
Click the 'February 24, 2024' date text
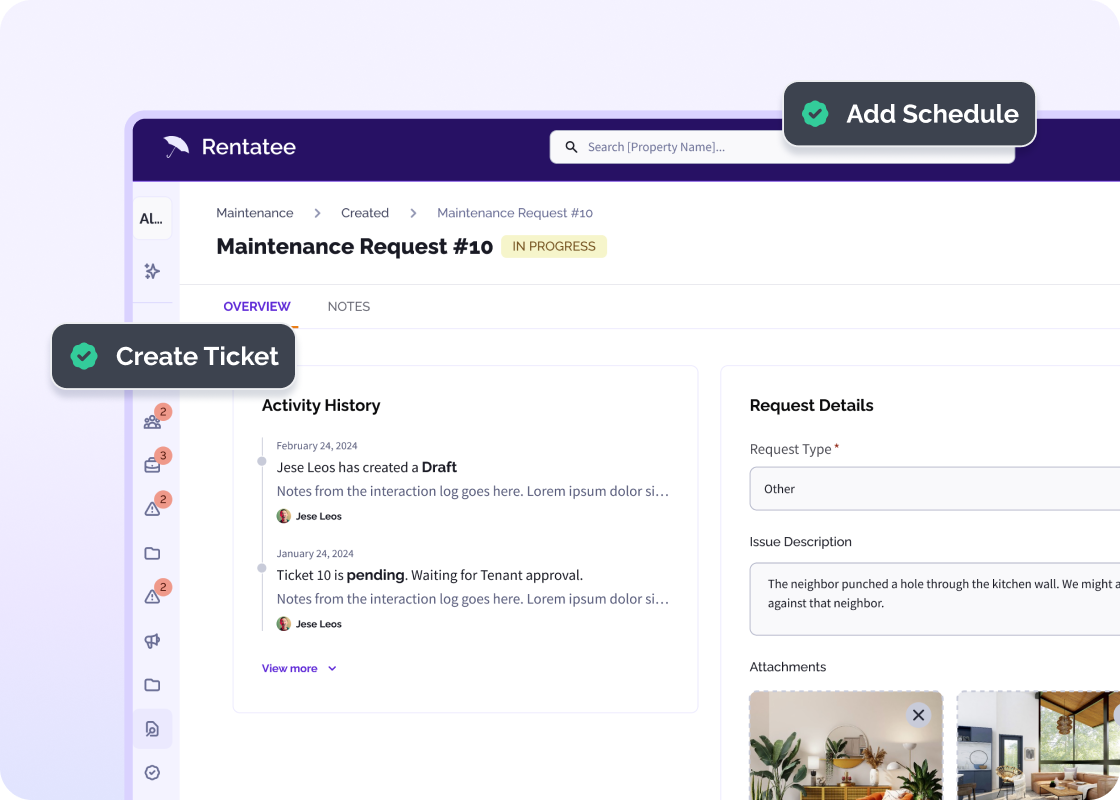[316, 446]
